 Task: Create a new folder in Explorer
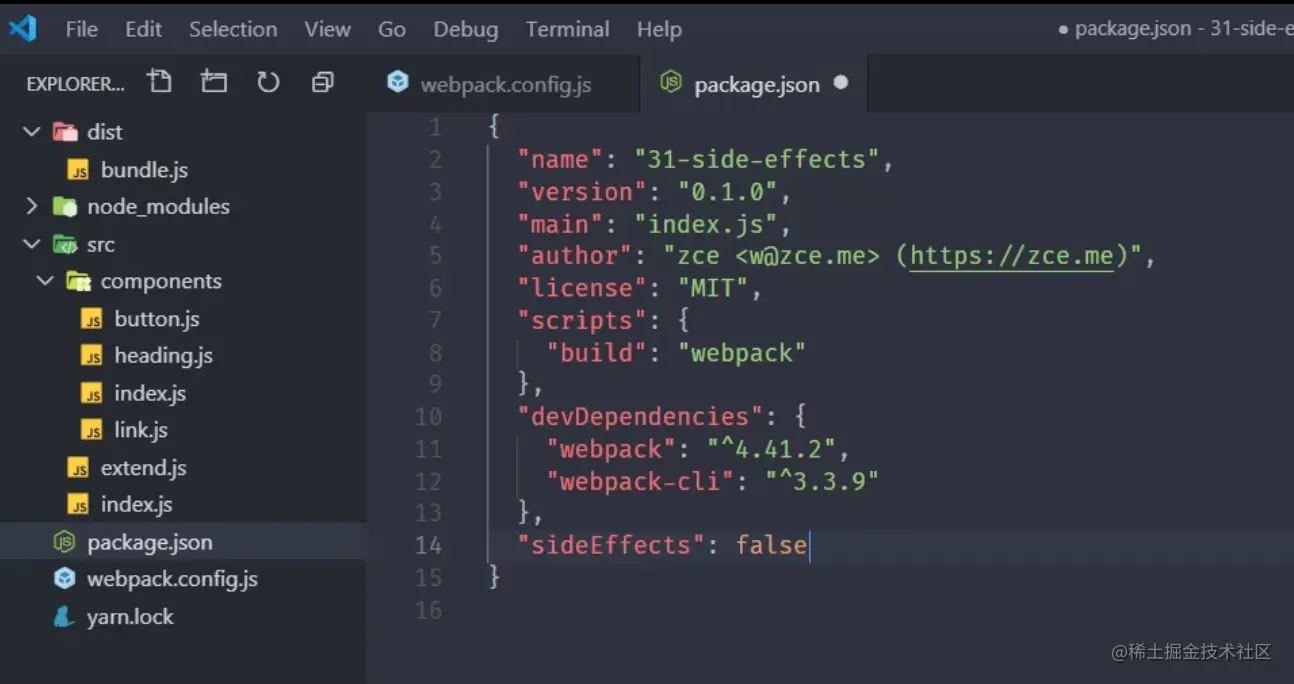pos(214,82)
